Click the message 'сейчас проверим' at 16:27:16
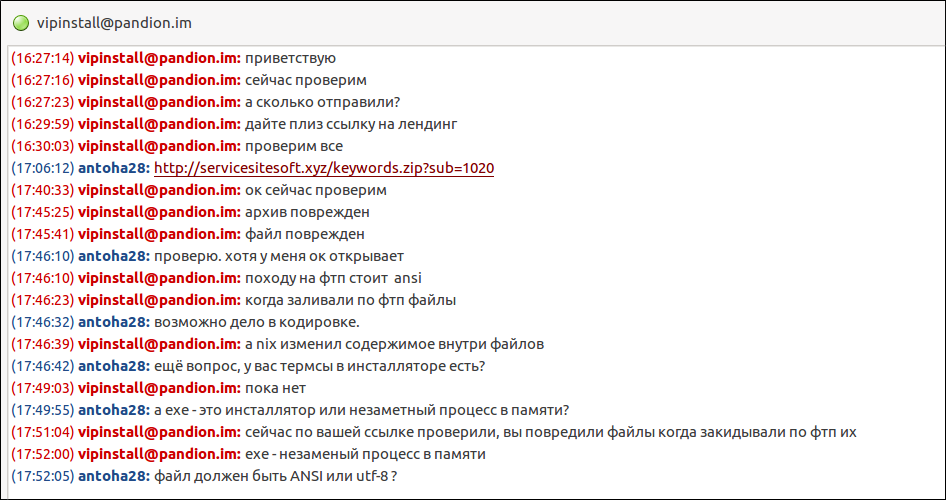The image size is (946, 500). [x=306, y=80]
